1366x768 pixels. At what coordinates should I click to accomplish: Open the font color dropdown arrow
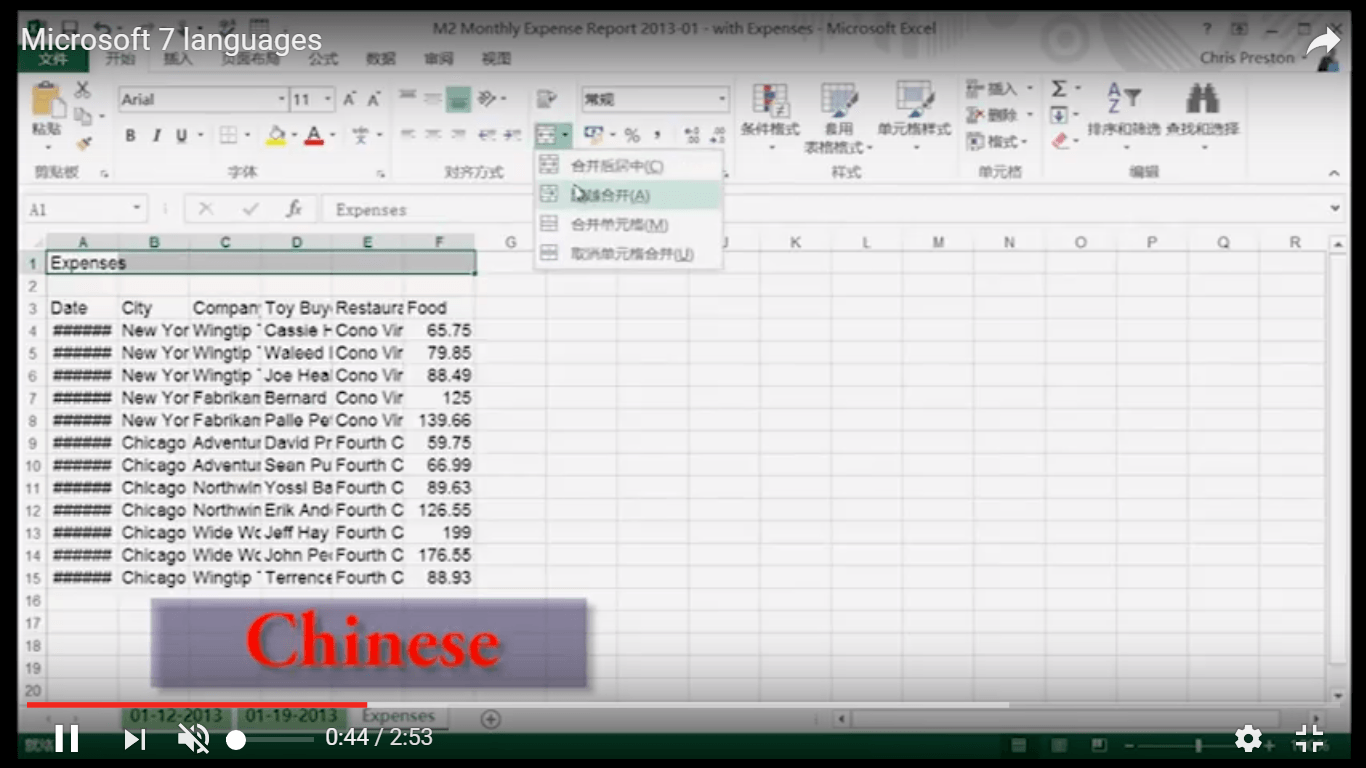tap(332, 135)
